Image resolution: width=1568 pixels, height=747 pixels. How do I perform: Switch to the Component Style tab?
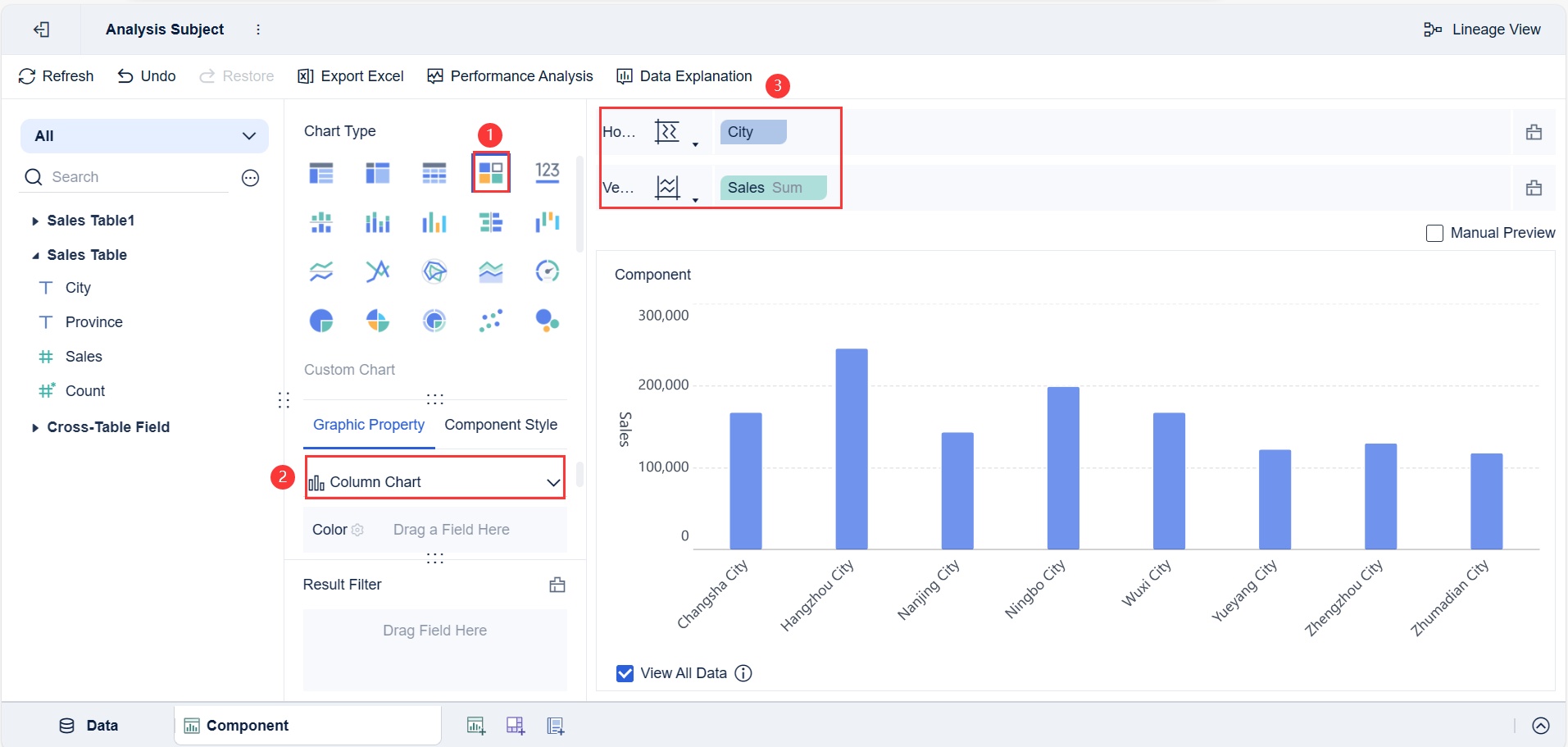click(500, 425)
